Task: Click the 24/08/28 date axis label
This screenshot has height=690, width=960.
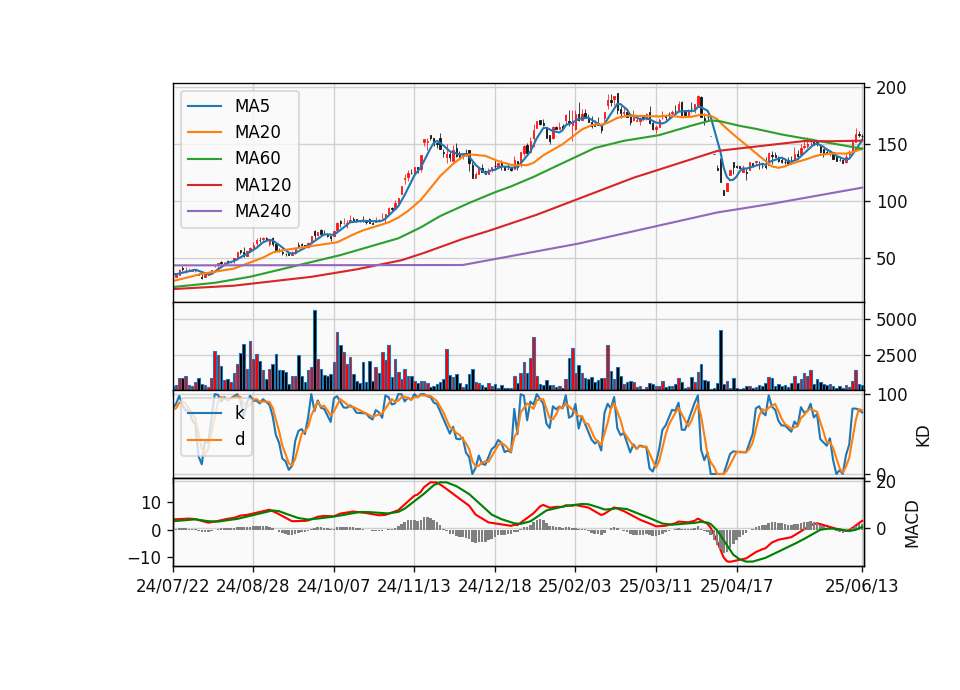Action: point(253,586)
